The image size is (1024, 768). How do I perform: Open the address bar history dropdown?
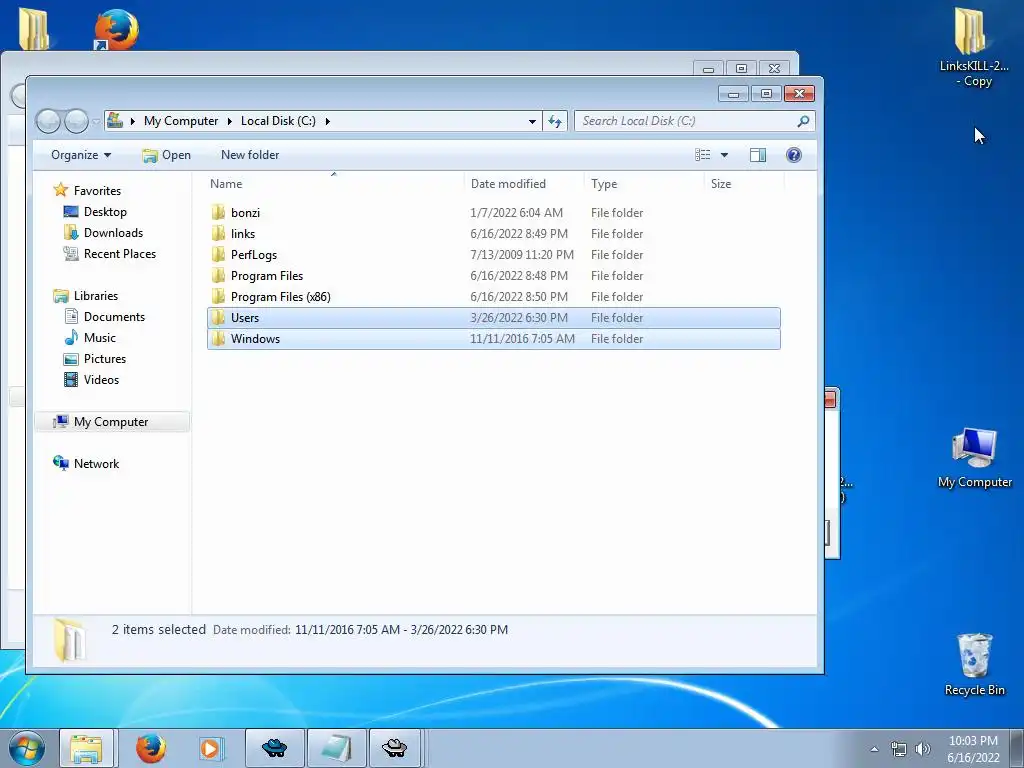(532, 121)
